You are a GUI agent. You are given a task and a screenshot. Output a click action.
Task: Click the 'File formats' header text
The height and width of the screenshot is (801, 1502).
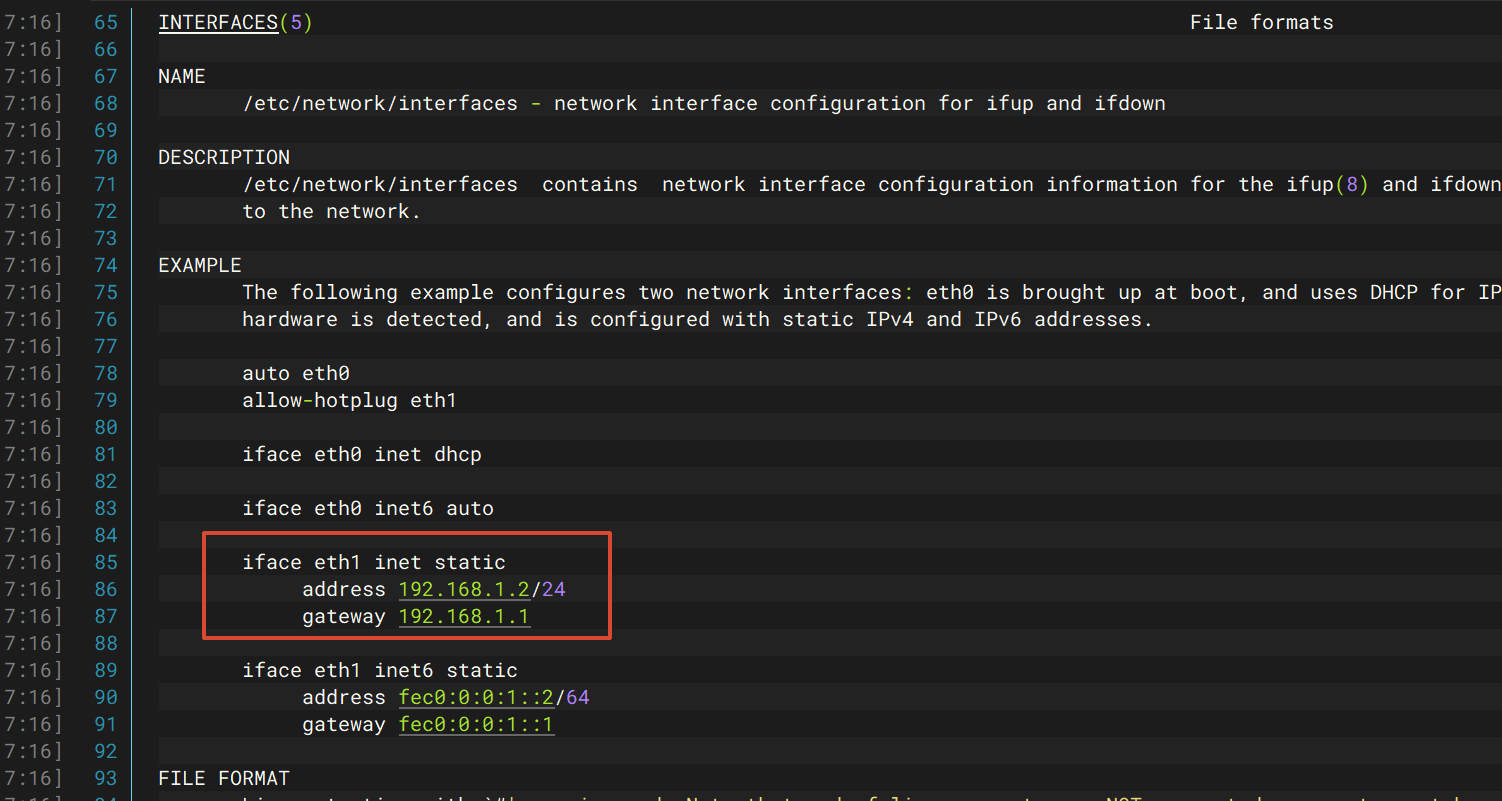pos(1261,22)
